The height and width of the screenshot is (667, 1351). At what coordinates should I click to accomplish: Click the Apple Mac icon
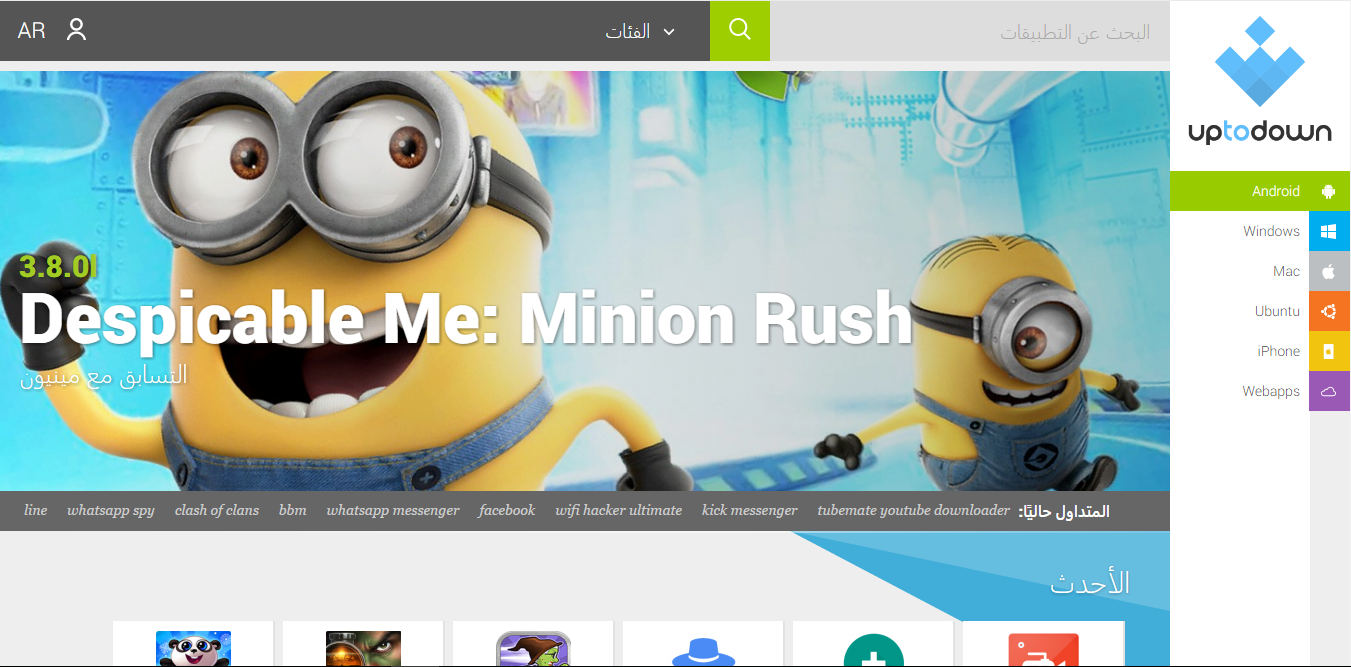(x=1329, y=271)
